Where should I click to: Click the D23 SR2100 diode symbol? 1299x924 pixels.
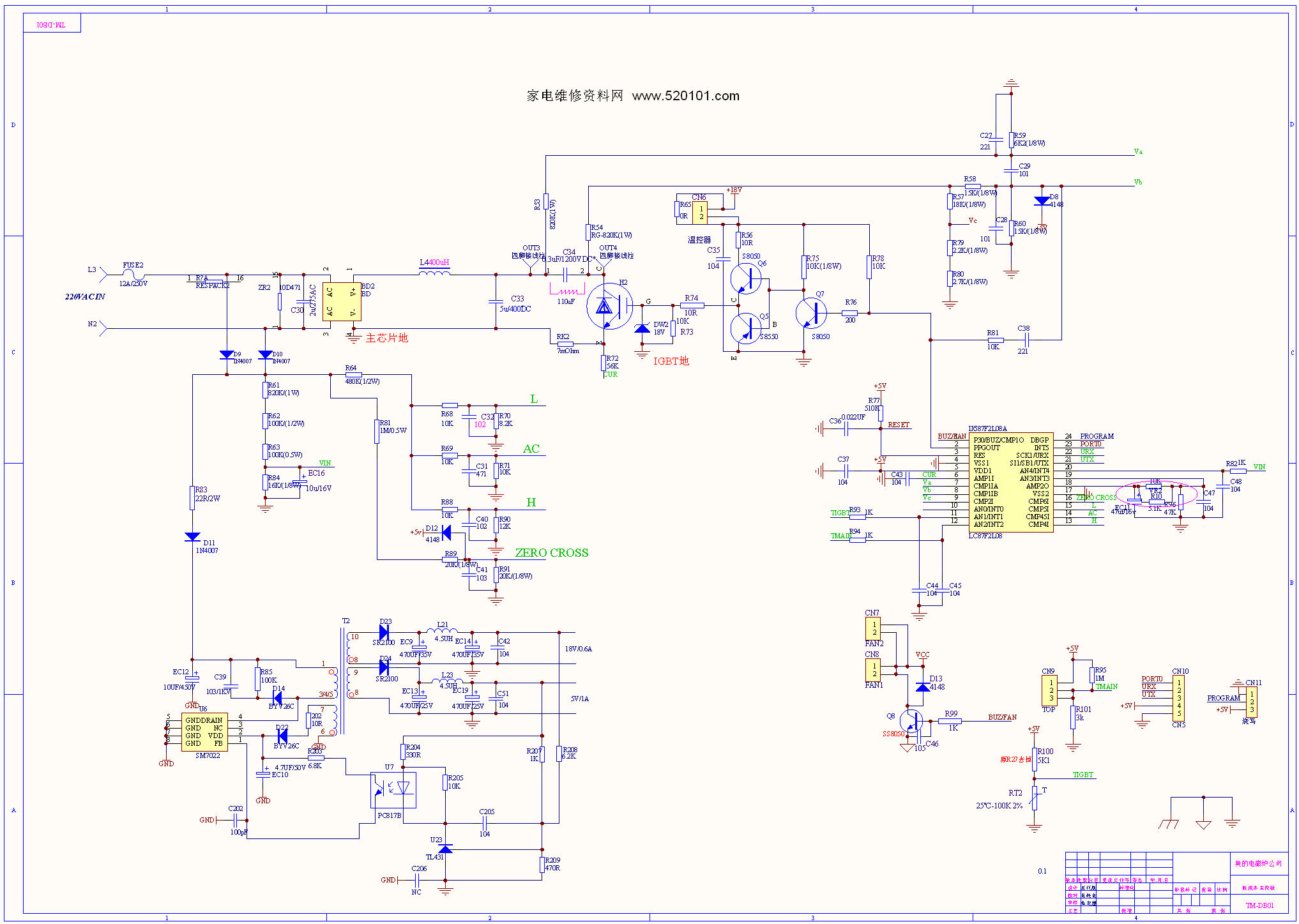pos(384,632)
